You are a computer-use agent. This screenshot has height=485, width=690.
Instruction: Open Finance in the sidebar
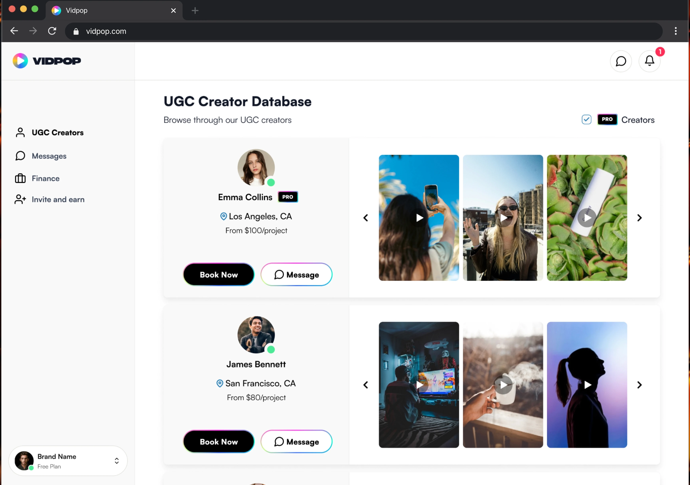[45, 178]
